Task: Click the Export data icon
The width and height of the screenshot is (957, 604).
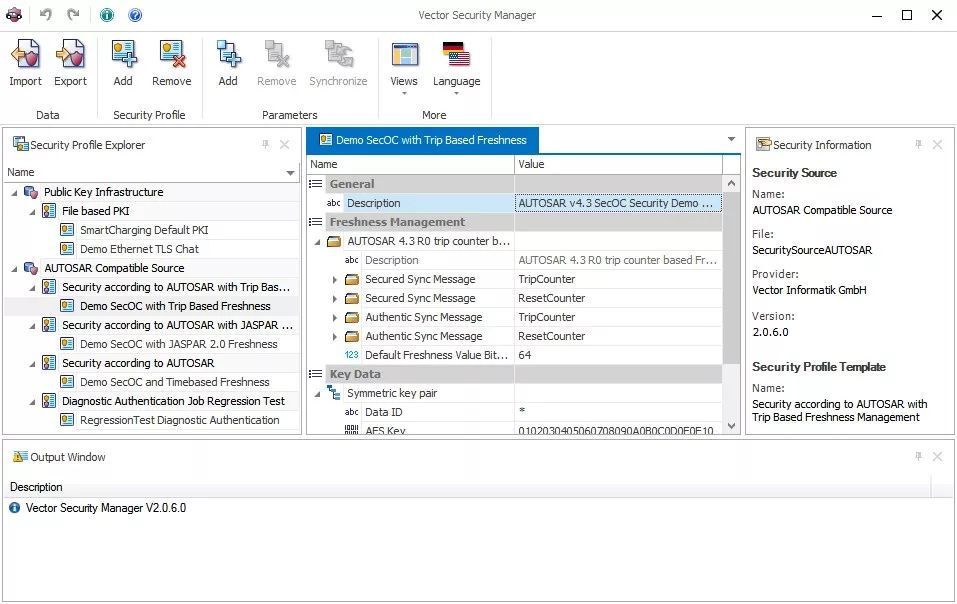Action: pos(70,54)
